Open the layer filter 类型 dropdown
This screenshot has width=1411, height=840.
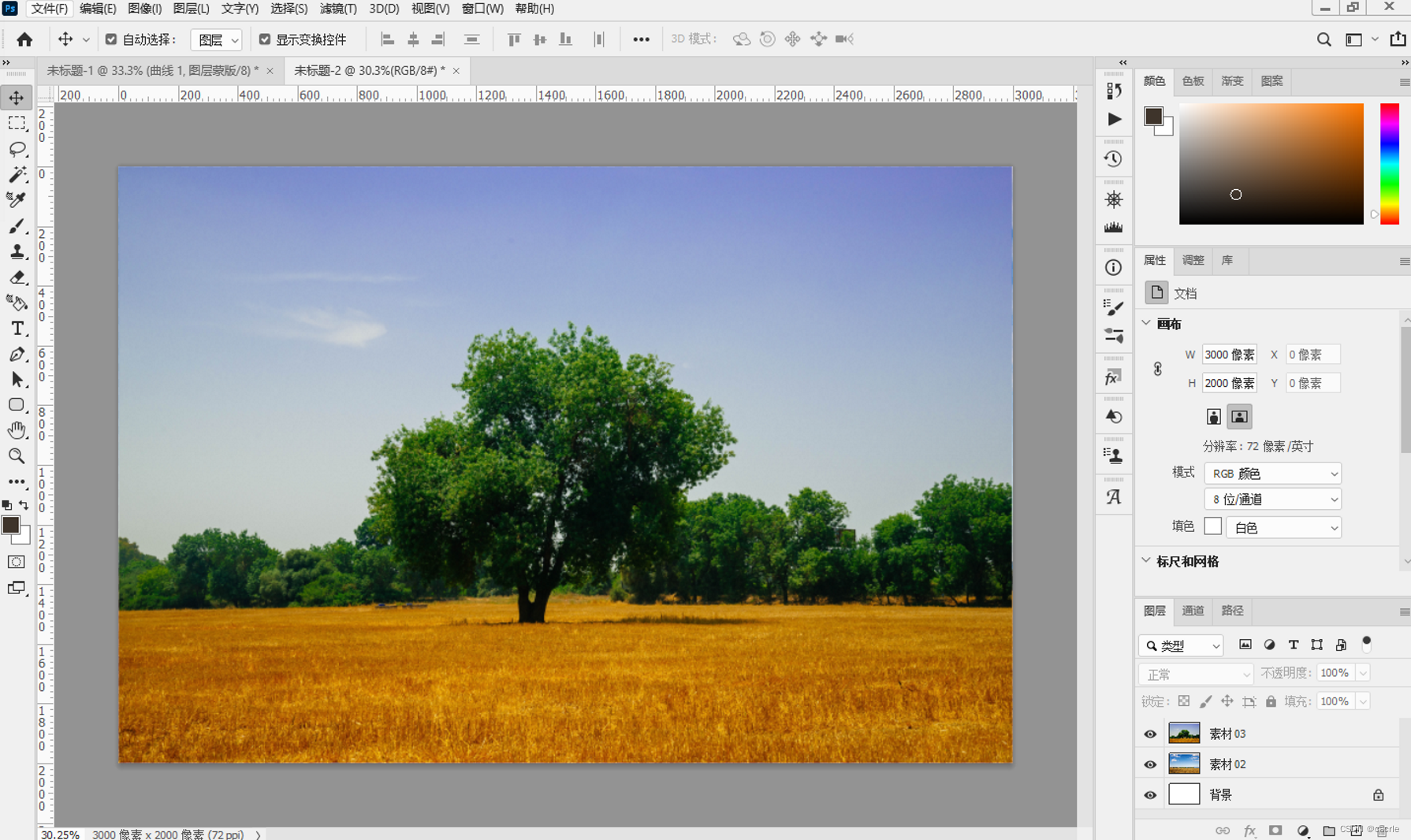pos(1180,645)
